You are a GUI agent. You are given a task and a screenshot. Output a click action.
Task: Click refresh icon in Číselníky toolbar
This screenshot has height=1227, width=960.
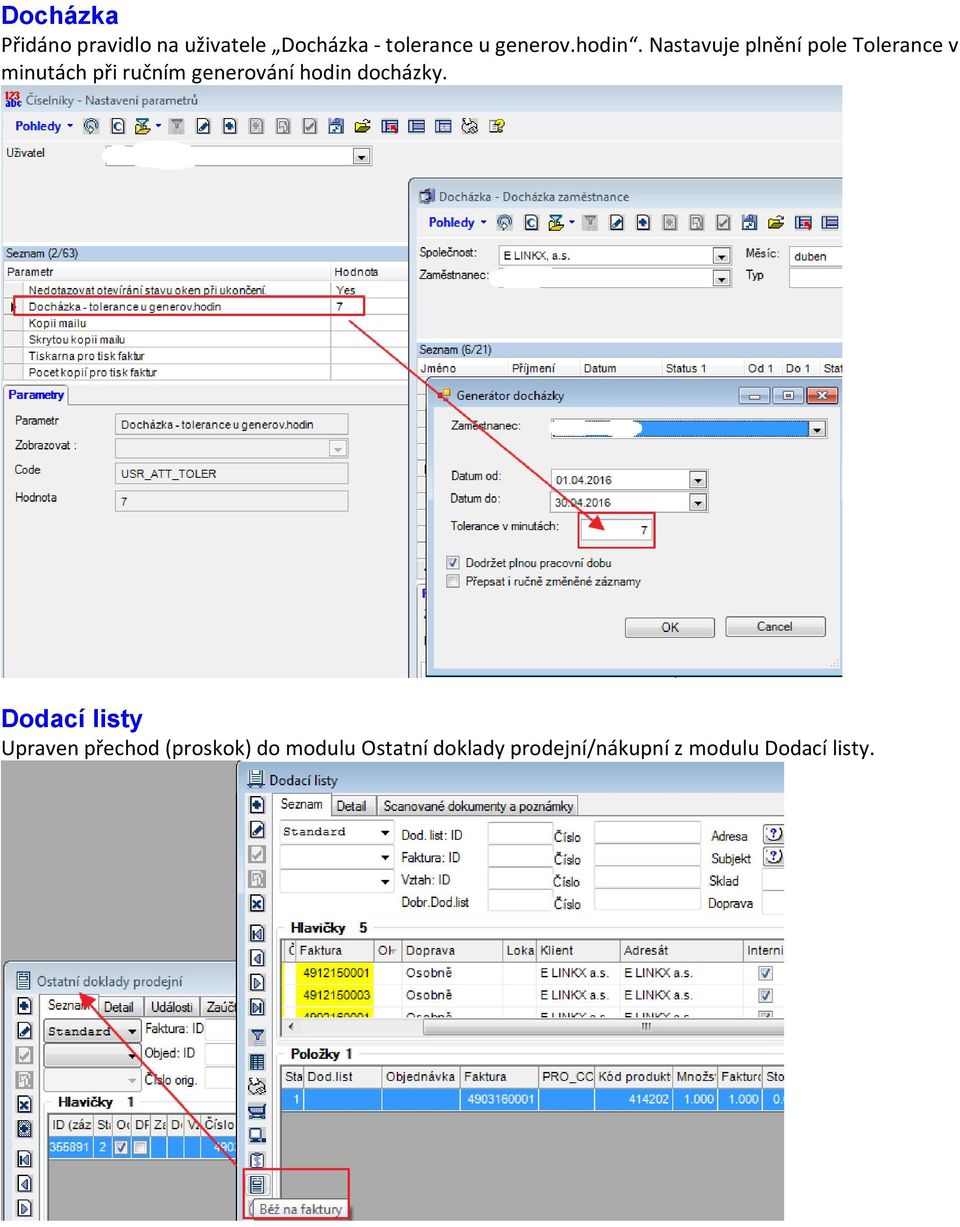91,126
